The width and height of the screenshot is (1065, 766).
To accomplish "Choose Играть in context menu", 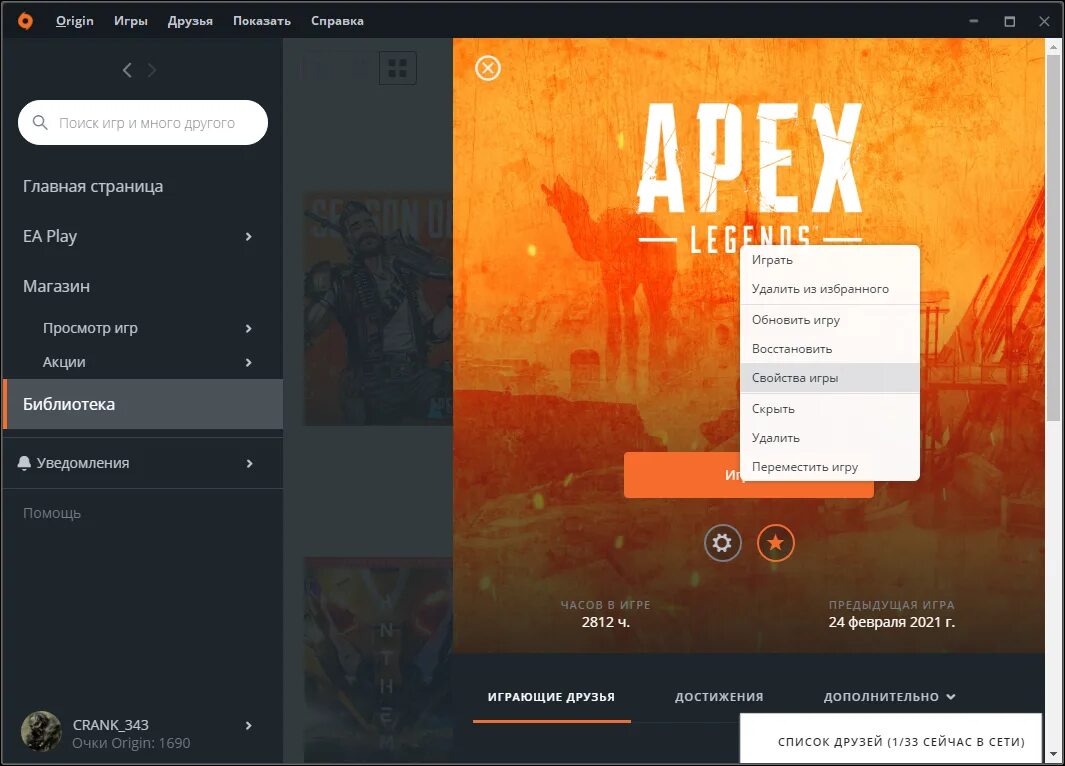I will (830, 260).
